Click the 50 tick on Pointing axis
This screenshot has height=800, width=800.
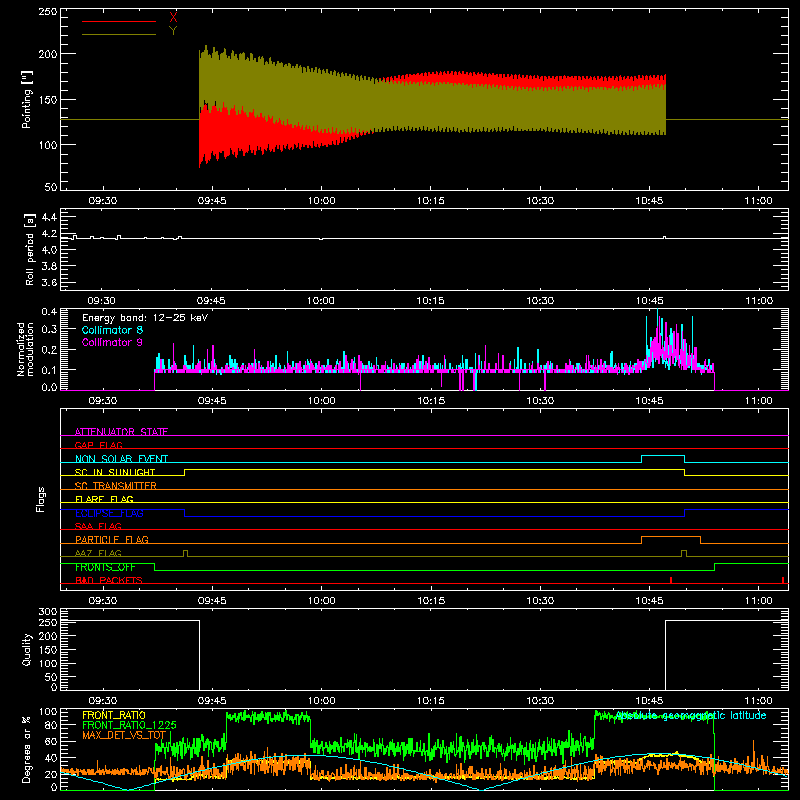tap(51, 187)
